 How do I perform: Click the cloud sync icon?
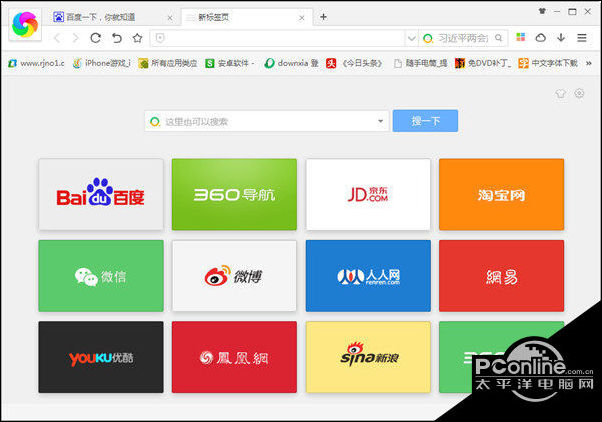coord(540,38)
